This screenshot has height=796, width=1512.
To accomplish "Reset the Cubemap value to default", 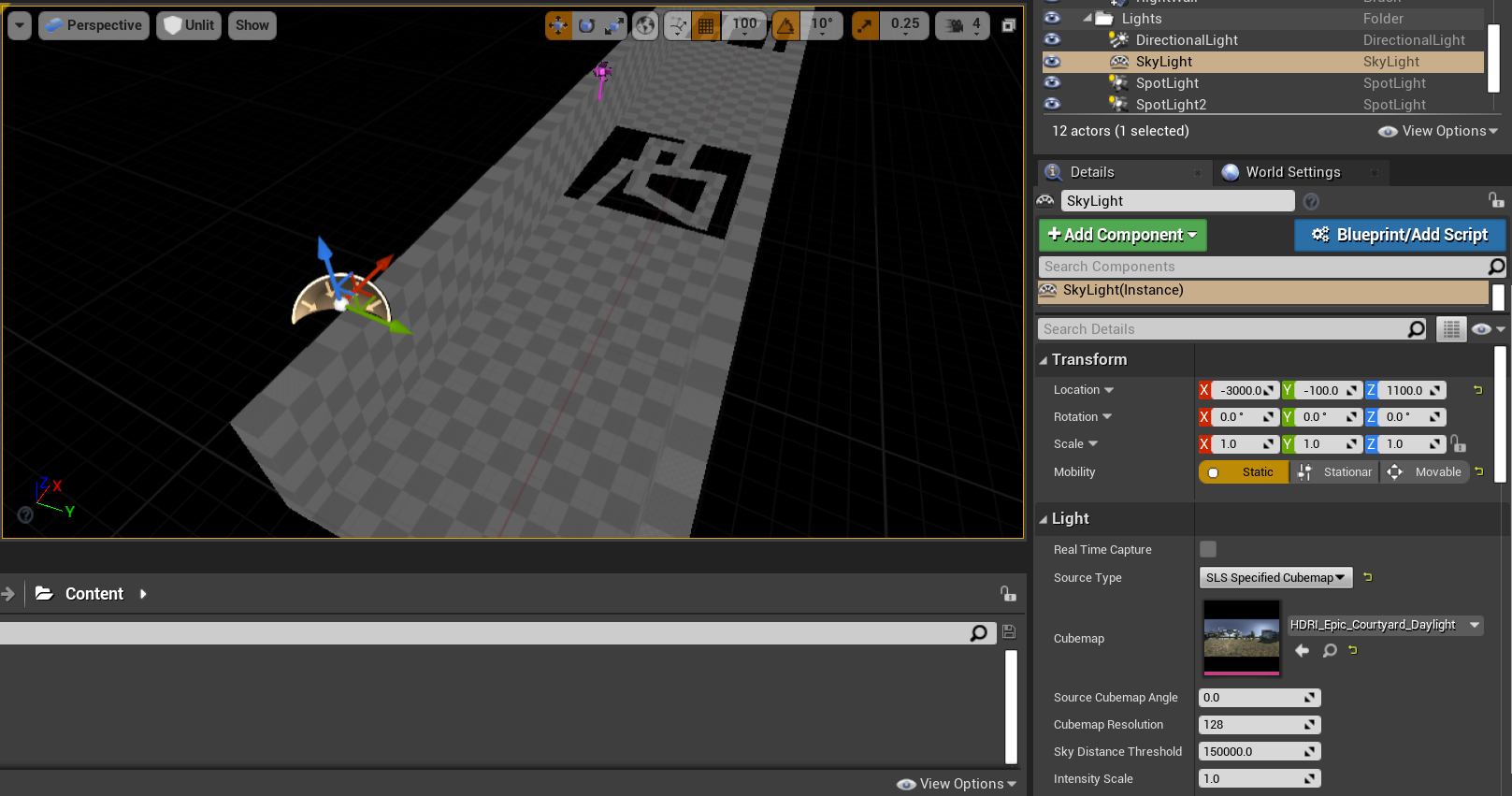I will pyautogui.click(x=1353, y=650).
